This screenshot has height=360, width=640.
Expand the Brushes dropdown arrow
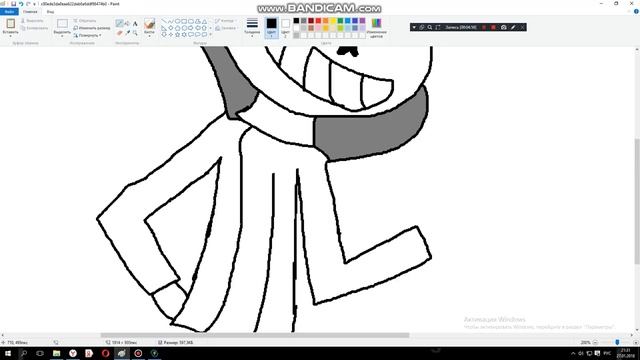pos(149,35)
